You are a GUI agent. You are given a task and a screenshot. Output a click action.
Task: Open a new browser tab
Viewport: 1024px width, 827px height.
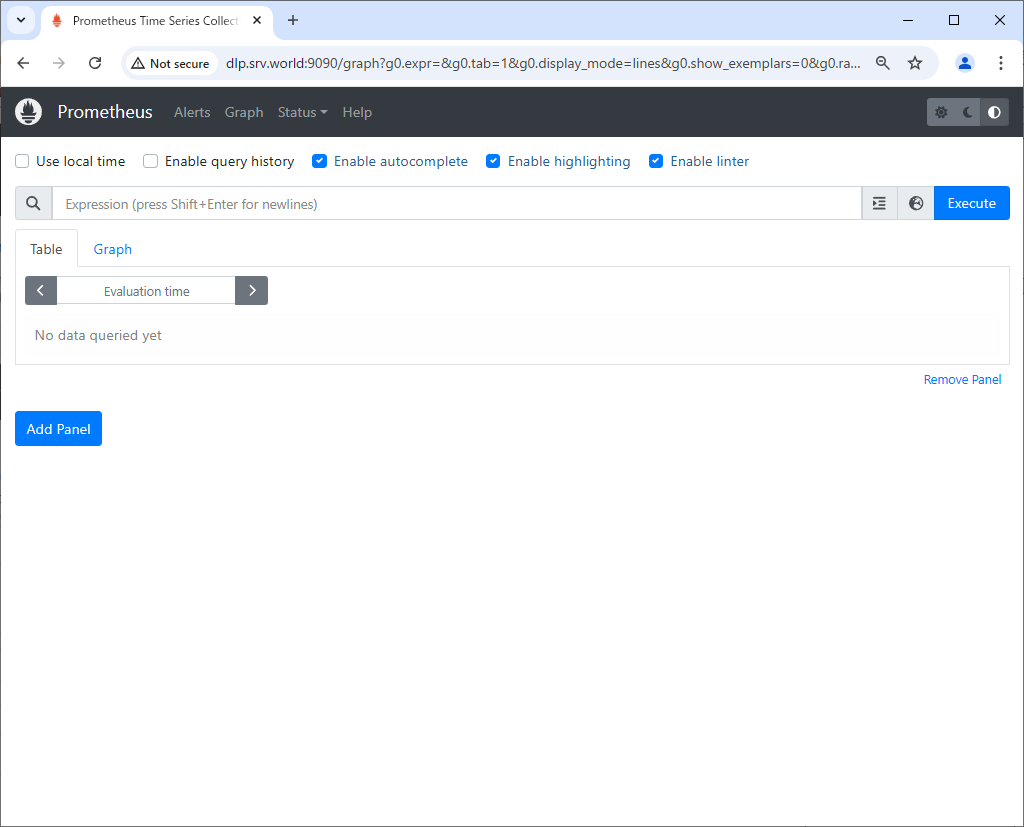pos(293,20)
